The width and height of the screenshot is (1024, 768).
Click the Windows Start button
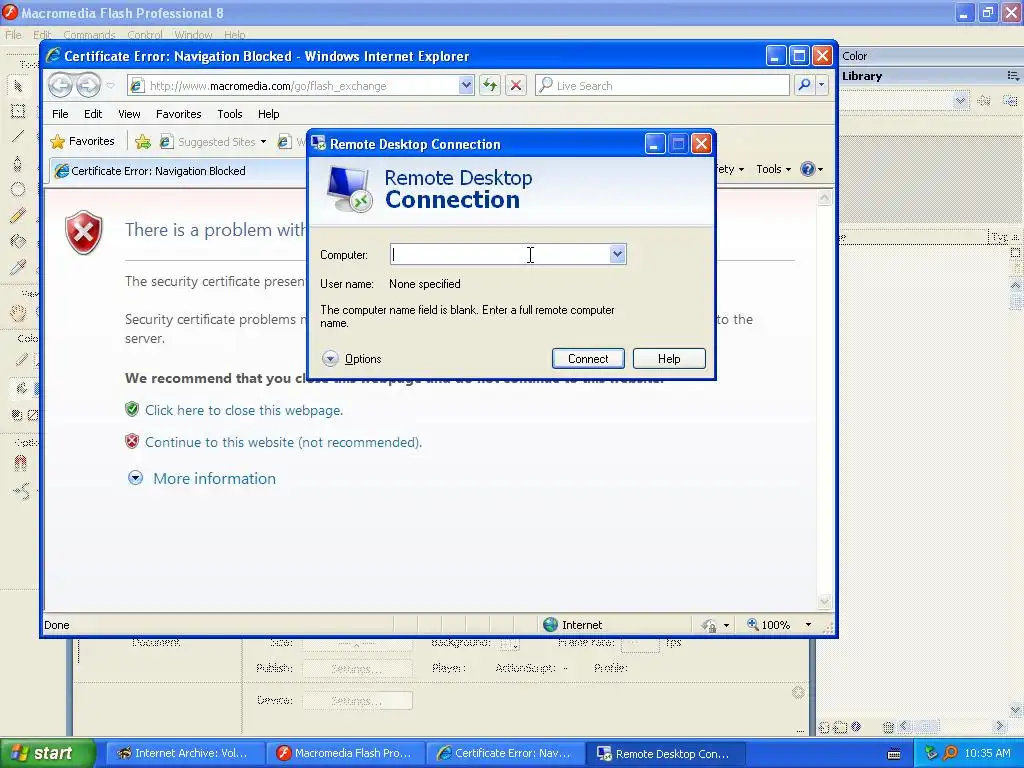[x=47, y=753]
